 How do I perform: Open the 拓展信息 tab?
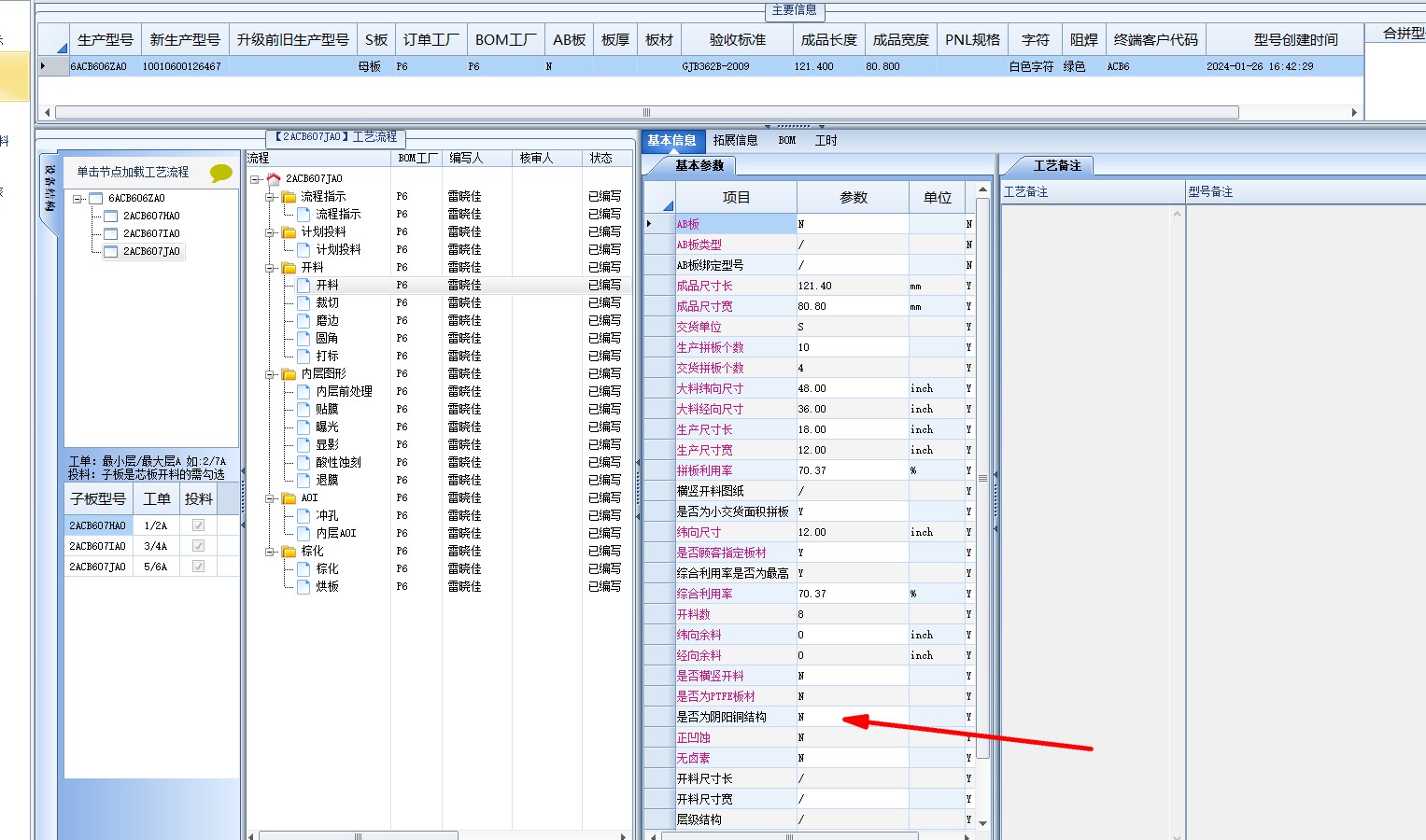(x=736, y=141)
